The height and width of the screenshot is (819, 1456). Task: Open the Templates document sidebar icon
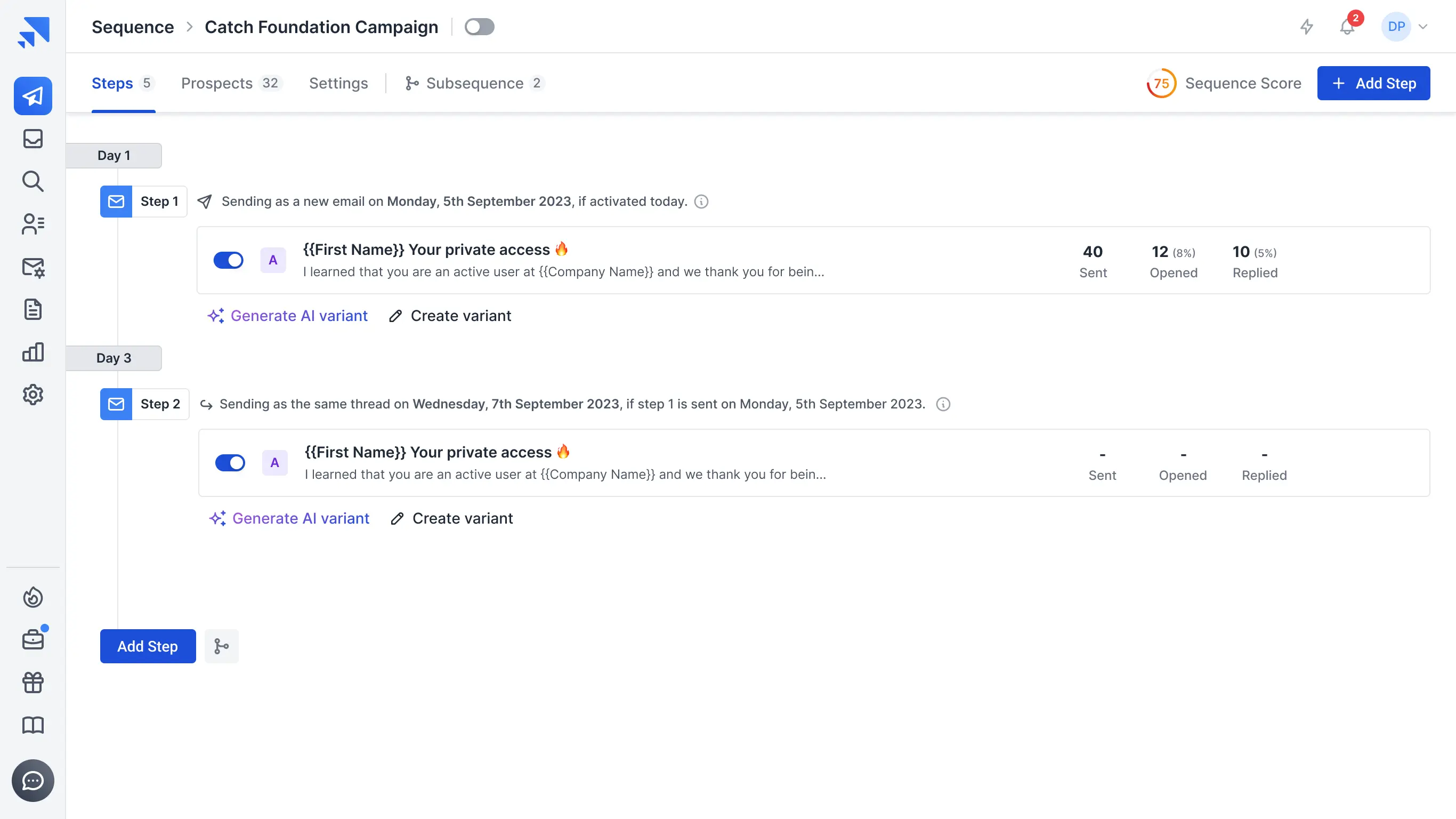(x=33, y=309)
